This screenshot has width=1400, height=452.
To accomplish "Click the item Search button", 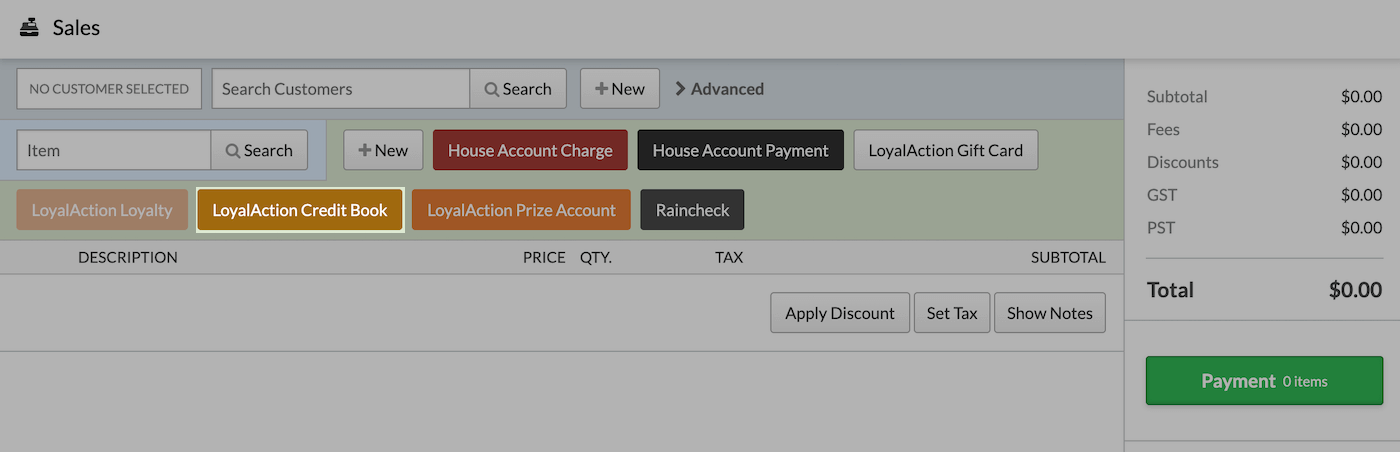I will pyautogui.click(x=259, y=150).
